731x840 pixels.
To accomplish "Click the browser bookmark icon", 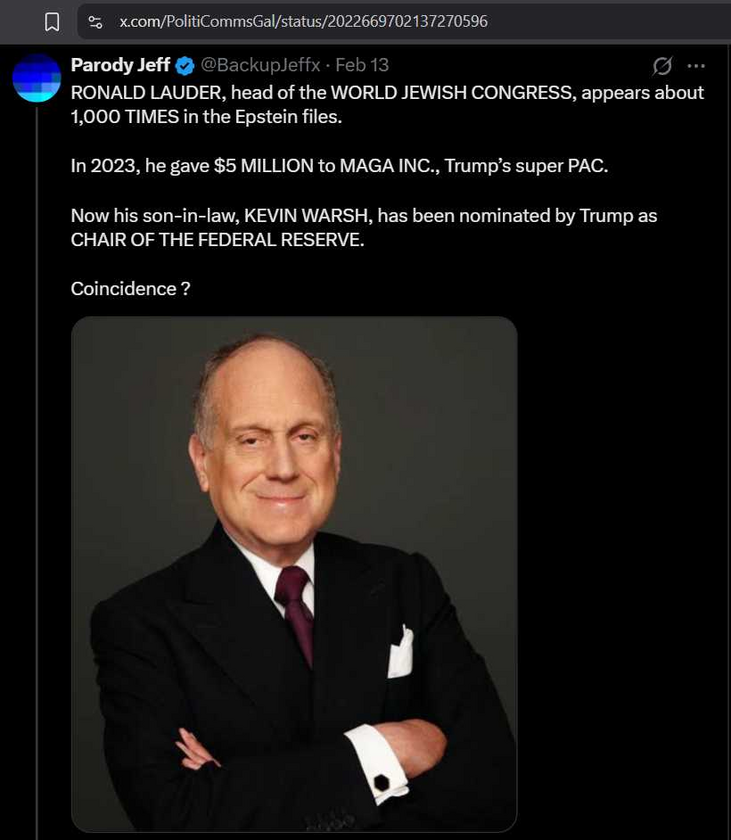I will click(x=52, y=22).
